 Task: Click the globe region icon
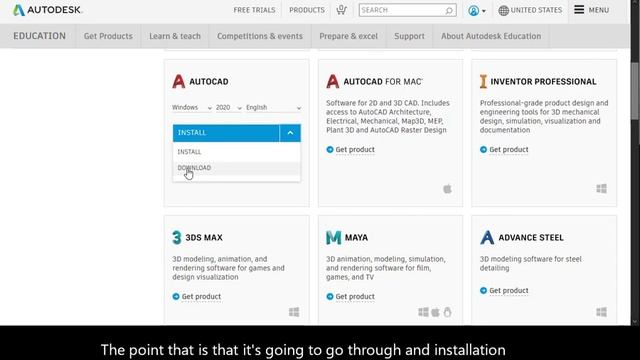[503, 11]
